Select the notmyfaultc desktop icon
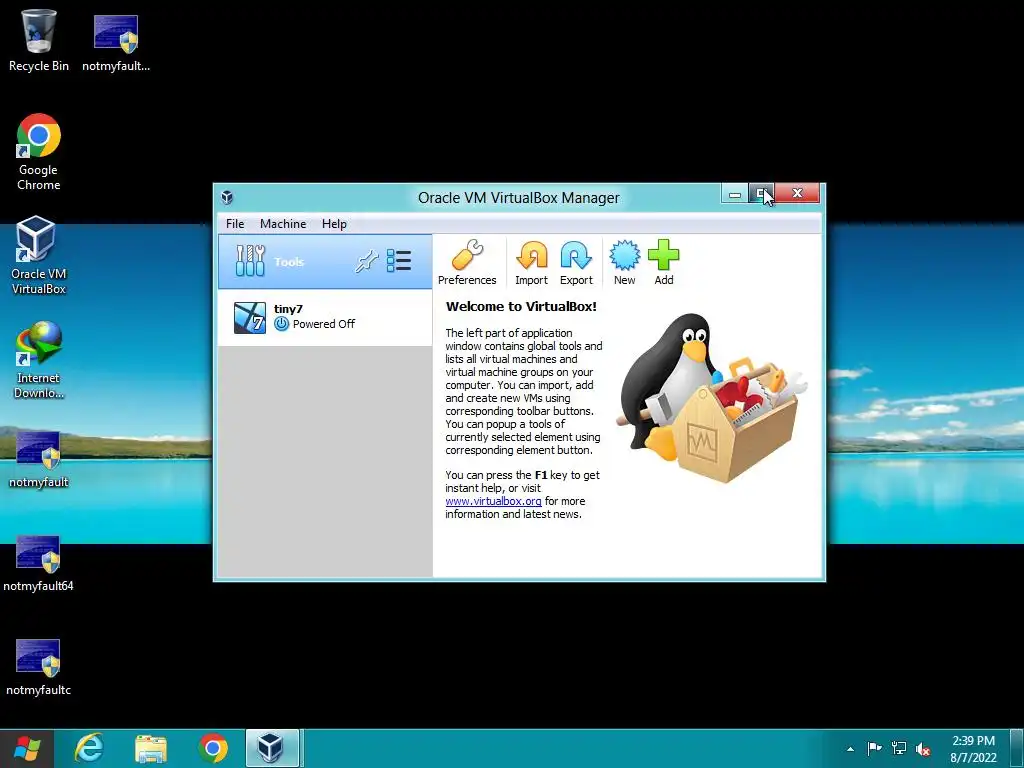The image size is (1024, 768). 39,667
